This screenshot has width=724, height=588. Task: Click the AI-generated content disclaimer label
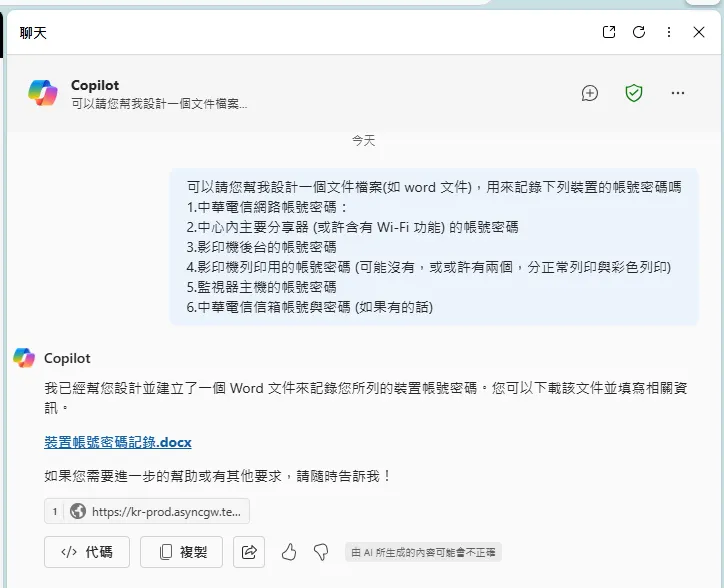[x=423, y=552]
